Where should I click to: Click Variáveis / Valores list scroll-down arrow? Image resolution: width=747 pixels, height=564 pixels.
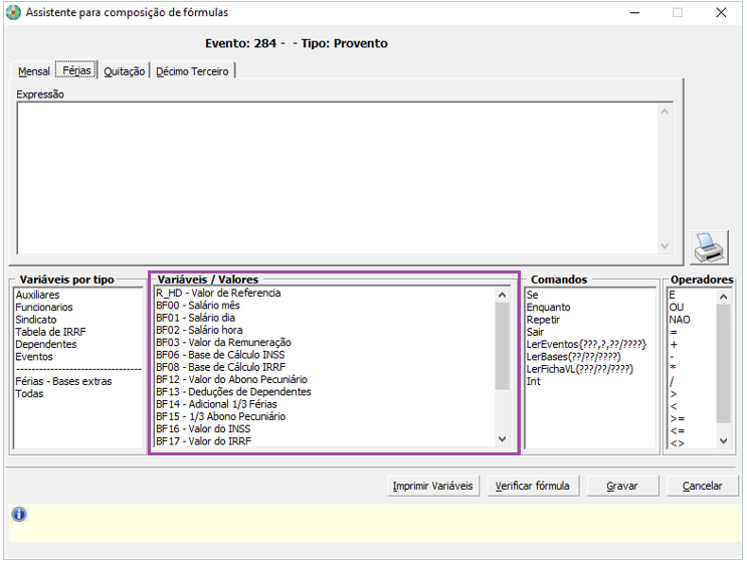pos(502,439)
